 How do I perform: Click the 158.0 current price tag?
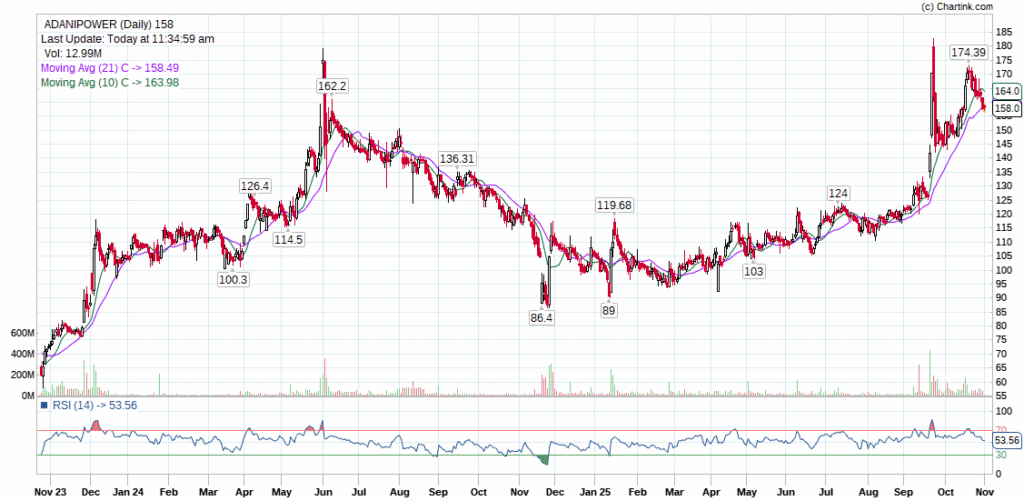point(1006,108)
